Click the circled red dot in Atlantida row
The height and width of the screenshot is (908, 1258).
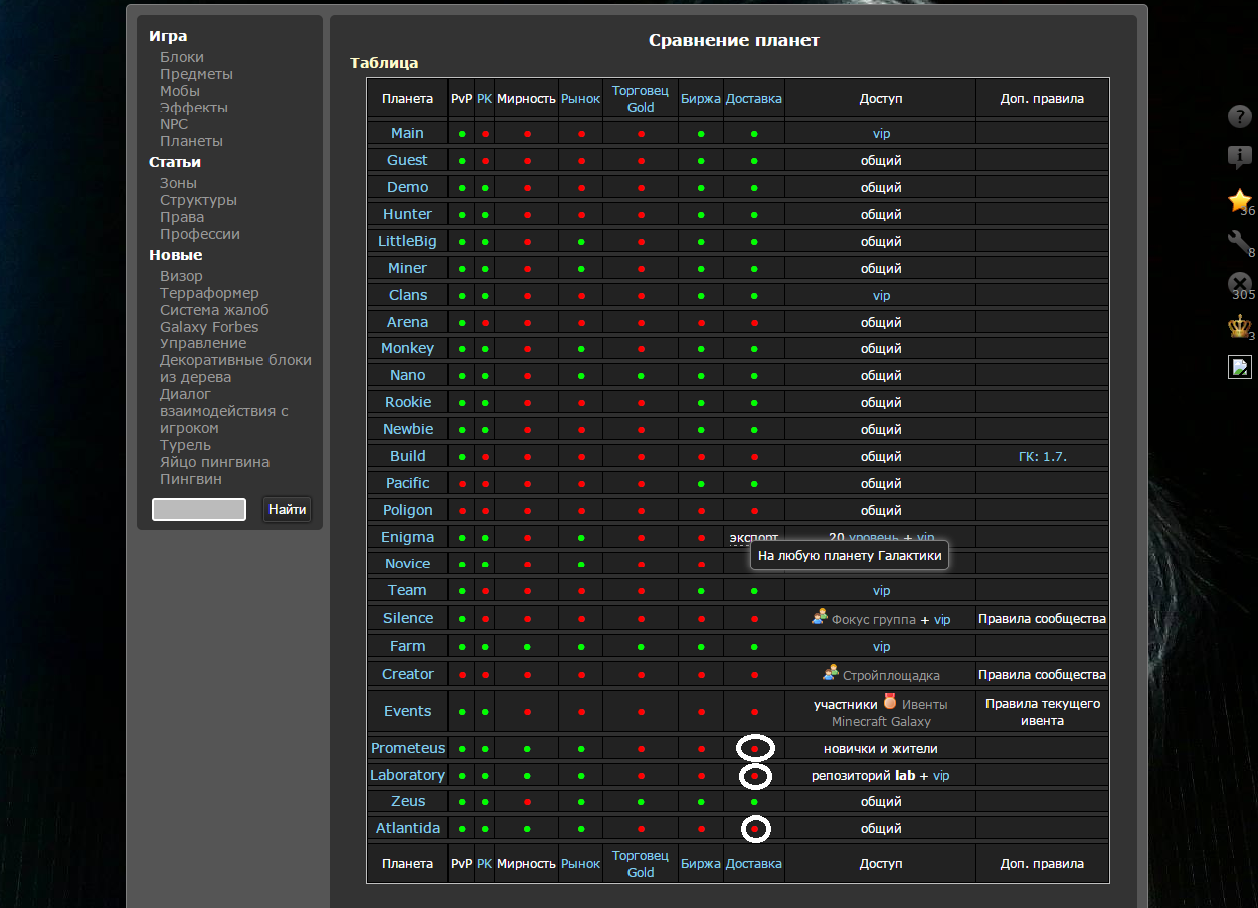click(x=755, y=828)
